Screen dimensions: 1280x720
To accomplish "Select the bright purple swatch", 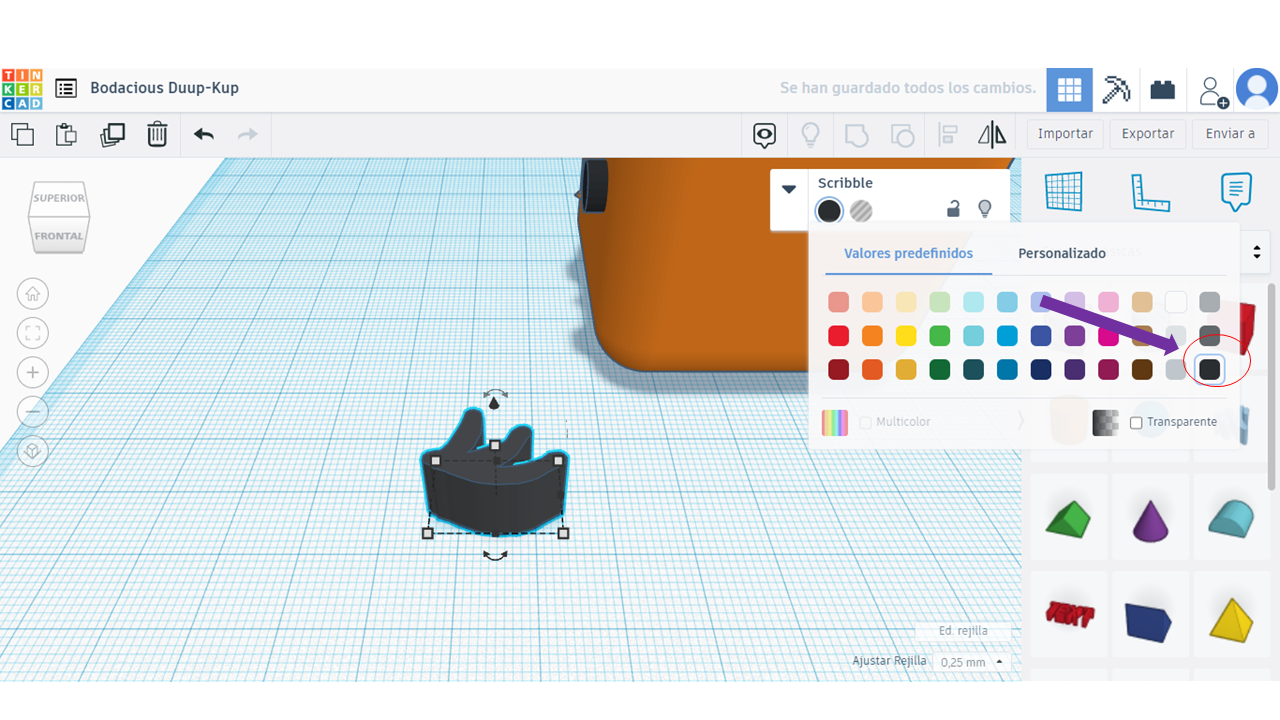I will (1075, 336).
